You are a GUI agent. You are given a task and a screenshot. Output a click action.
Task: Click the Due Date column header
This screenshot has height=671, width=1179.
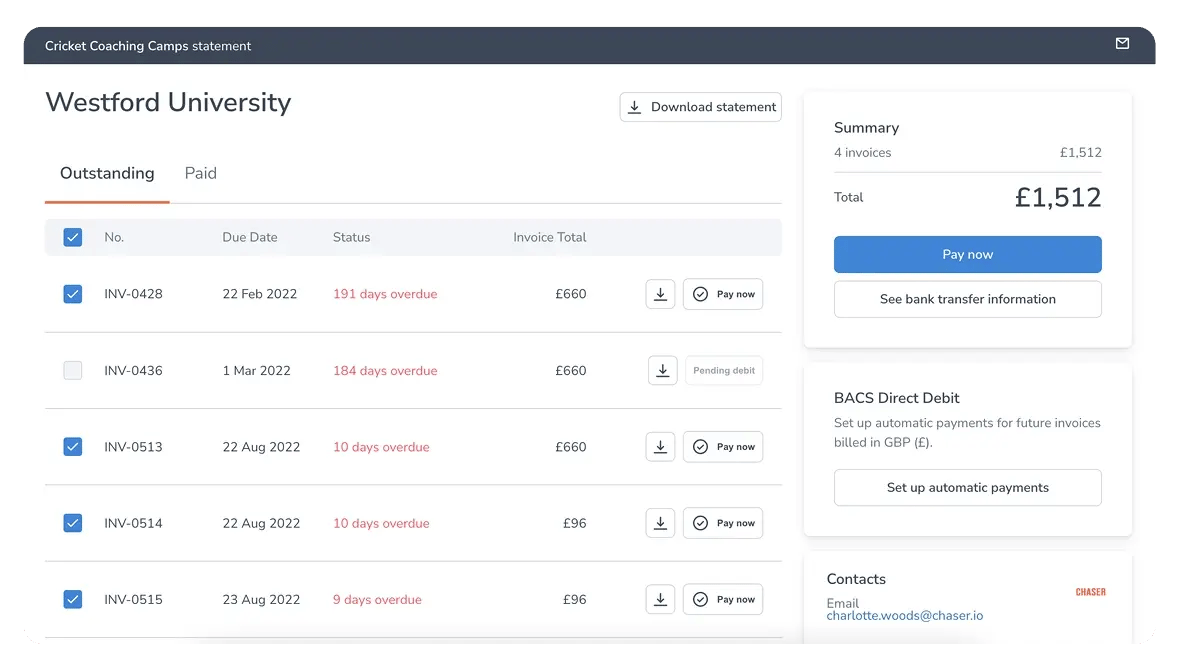click(250, 237)
